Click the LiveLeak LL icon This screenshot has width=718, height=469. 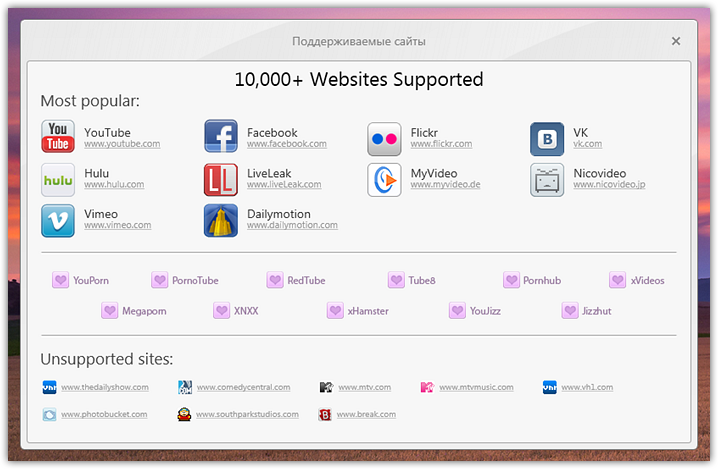pos(221,180)
